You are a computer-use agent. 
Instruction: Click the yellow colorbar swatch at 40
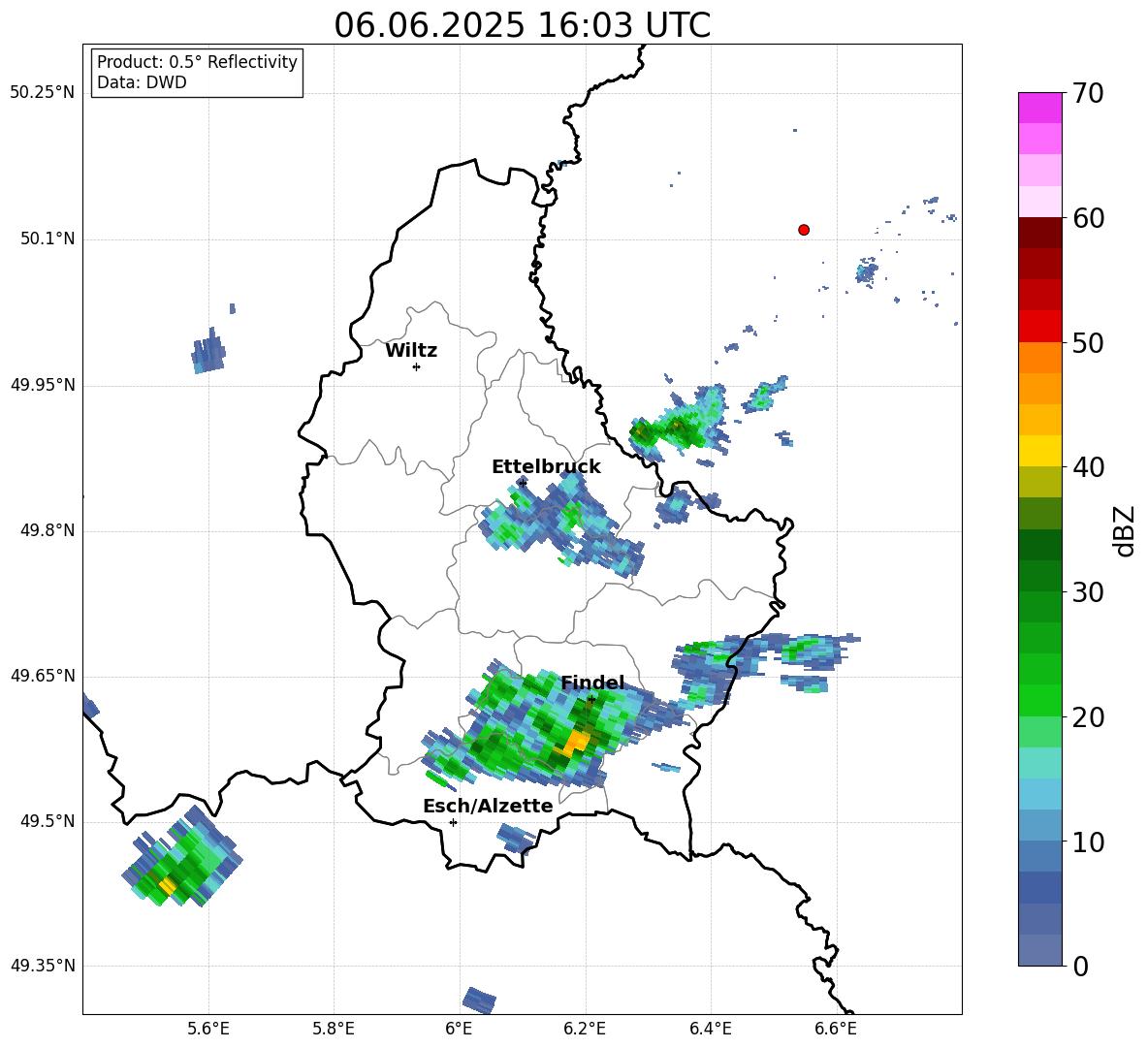tap(1039, 451)
